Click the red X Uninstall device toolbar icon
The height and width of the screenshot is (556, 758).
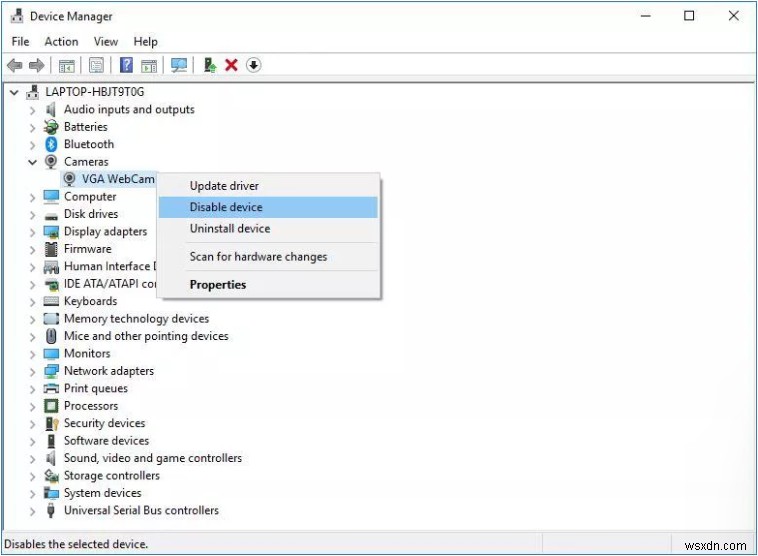point(232,65)
